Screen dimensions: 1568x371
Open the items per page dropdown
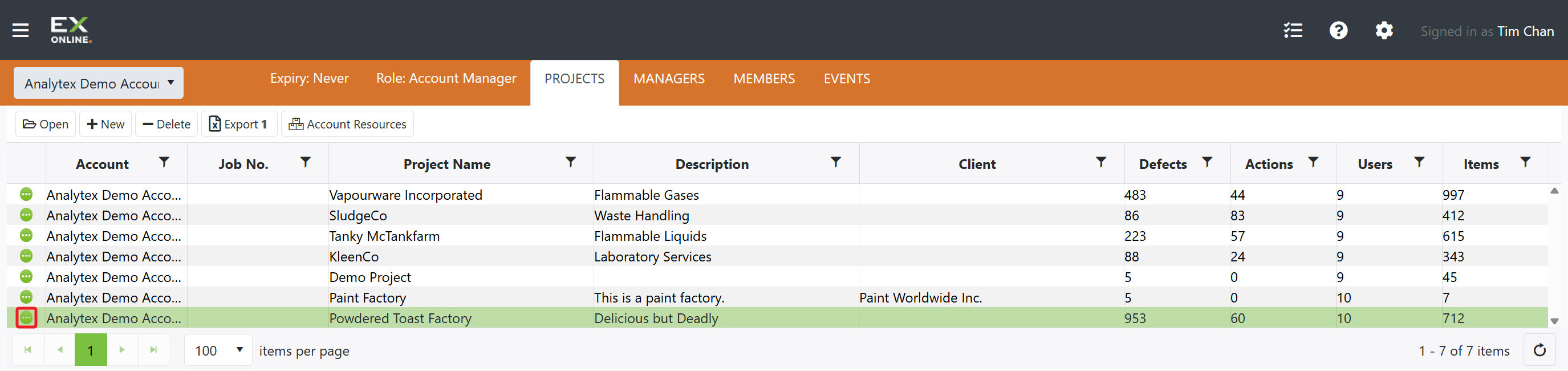point(218,350)
